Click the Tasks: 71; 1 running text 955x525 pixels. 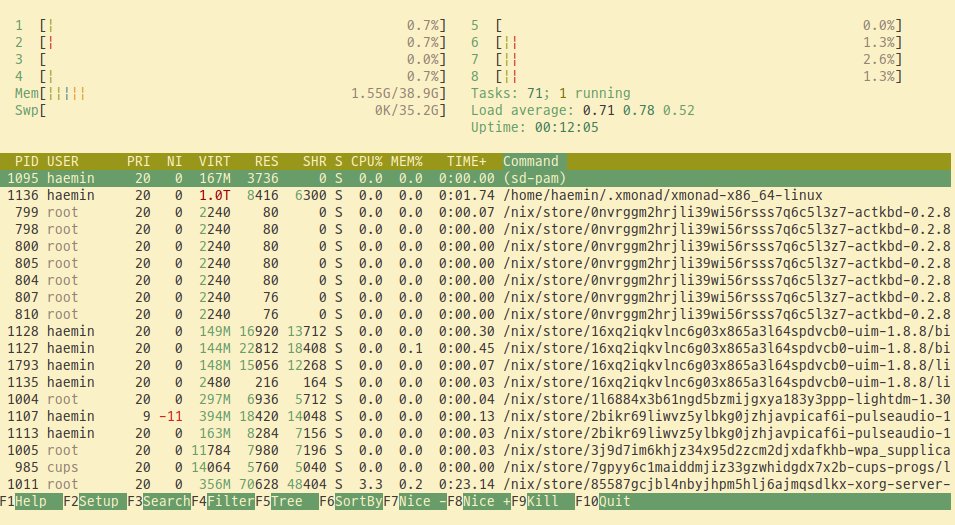551,94
